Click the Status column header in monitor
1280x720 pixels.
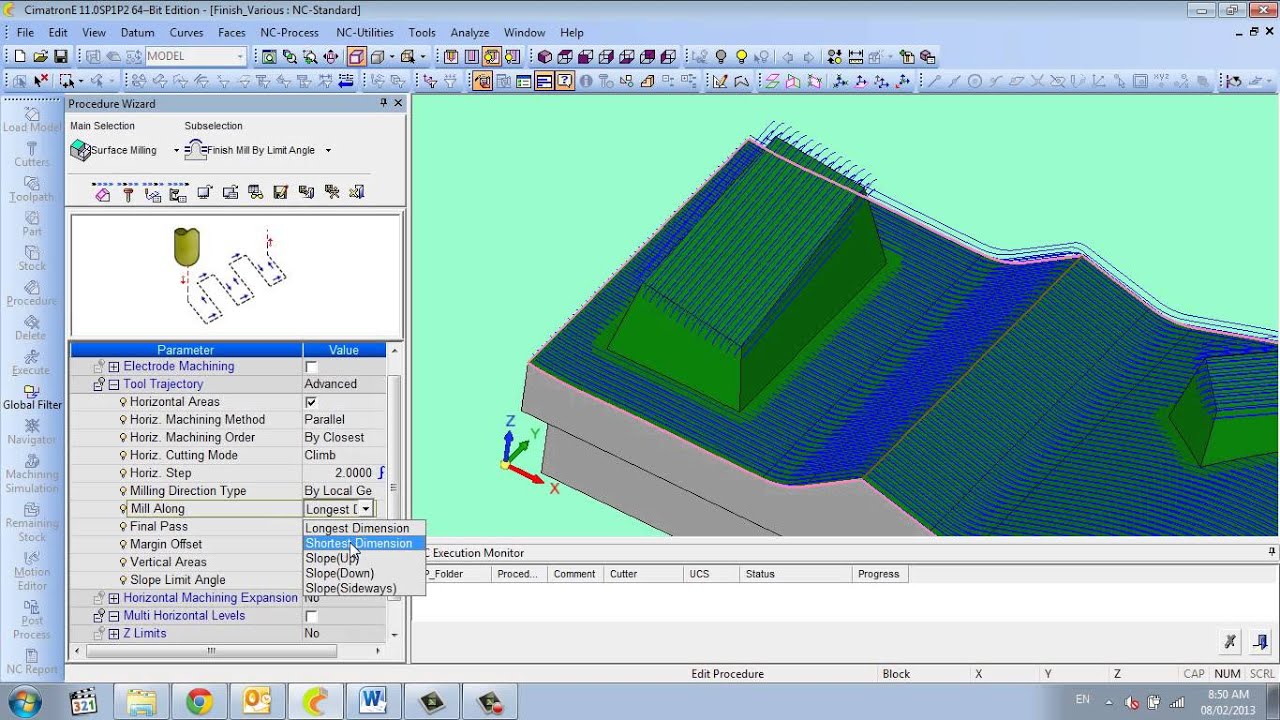click(x=794, y=574)
